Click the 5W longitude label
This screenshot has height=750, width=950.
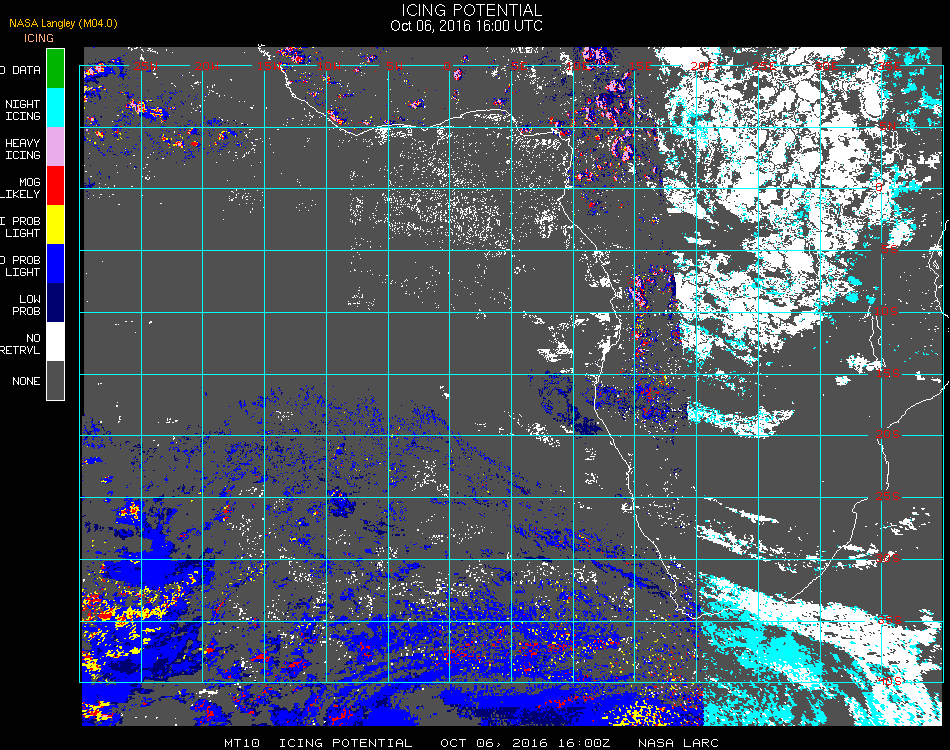click(394, 65)
